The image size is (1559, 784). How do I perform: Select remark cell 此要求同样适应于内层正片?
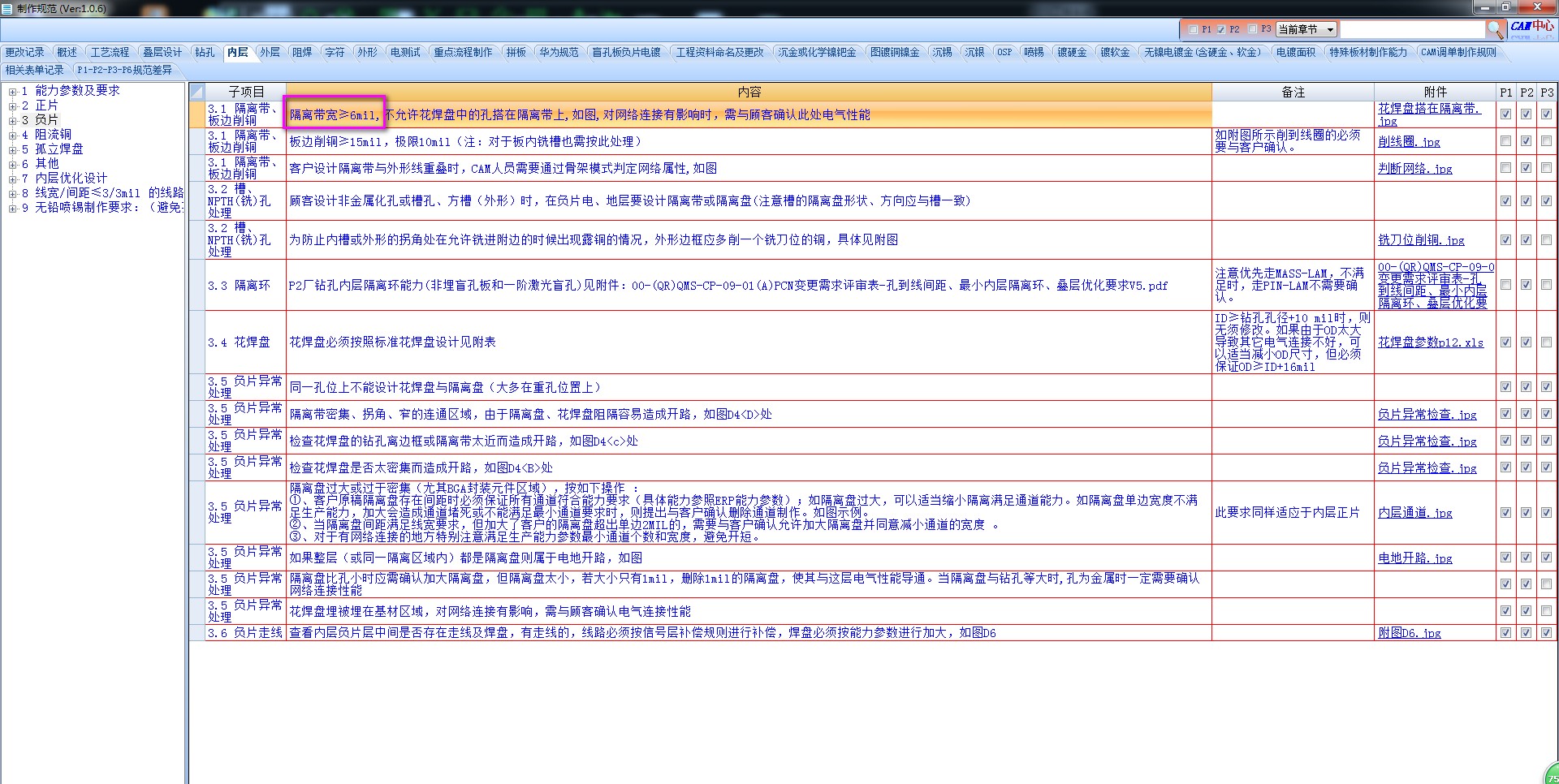pyautogui.click(x=1293, y=513)
